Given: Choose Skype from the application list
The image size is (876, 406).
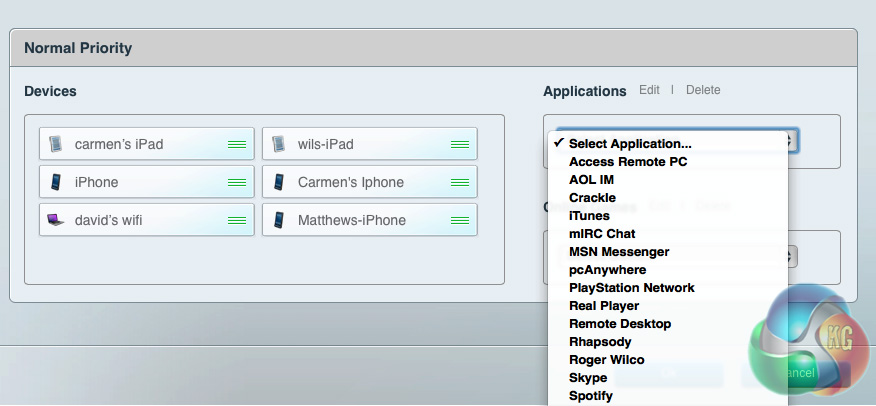Looking at the screenshot, I should point(588,378).
